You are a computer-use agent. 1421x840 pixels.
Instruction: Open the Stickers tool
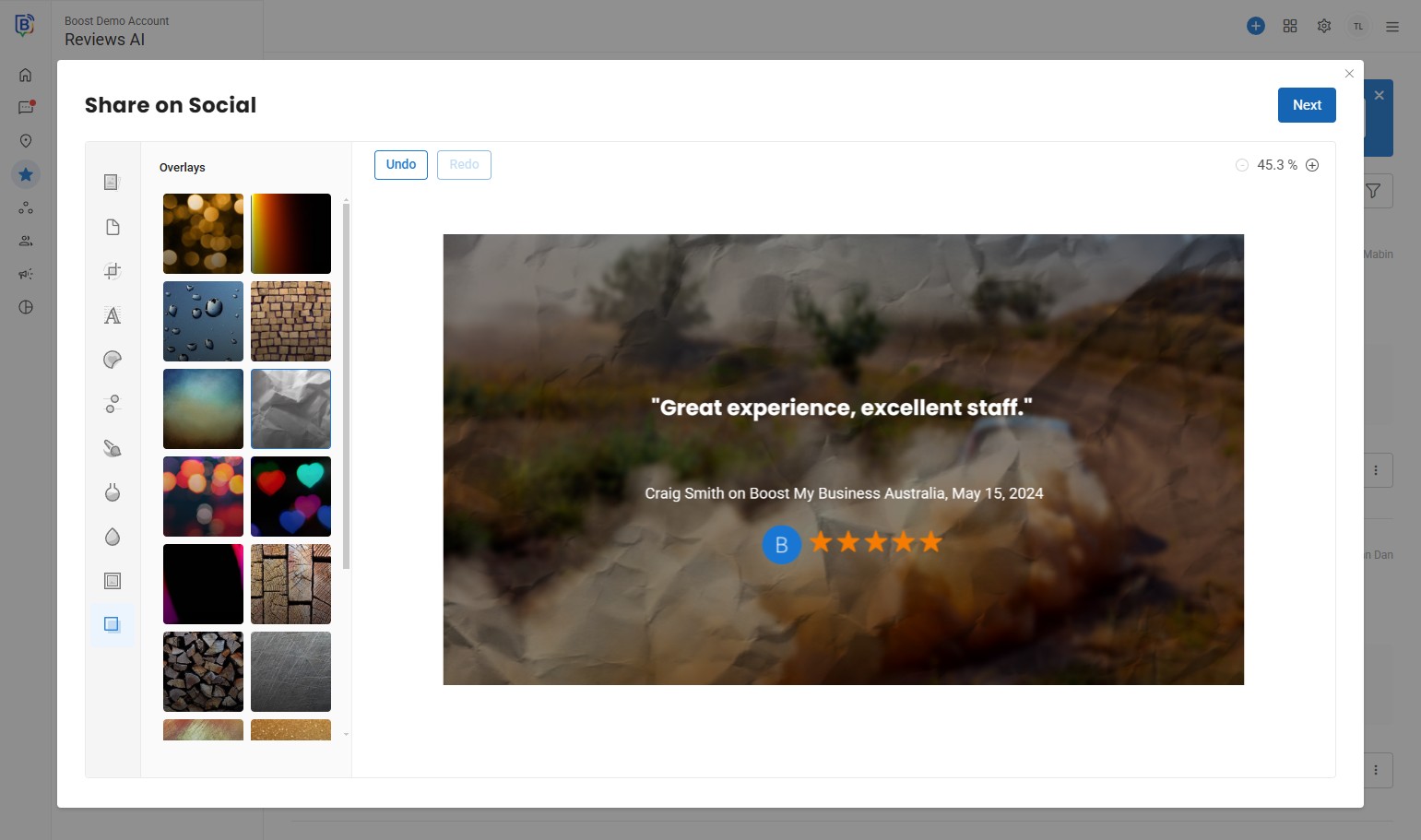(x=112, y=360)
